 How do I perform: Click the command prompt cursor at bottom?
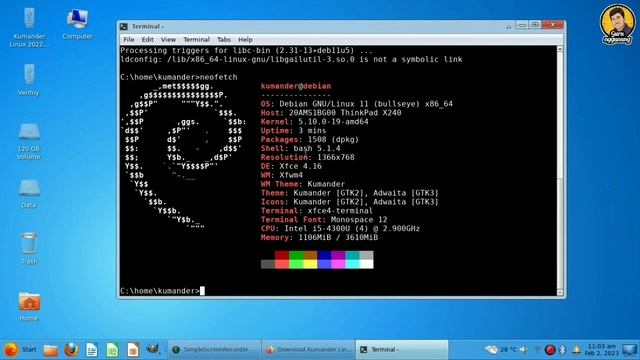(202, 291)
